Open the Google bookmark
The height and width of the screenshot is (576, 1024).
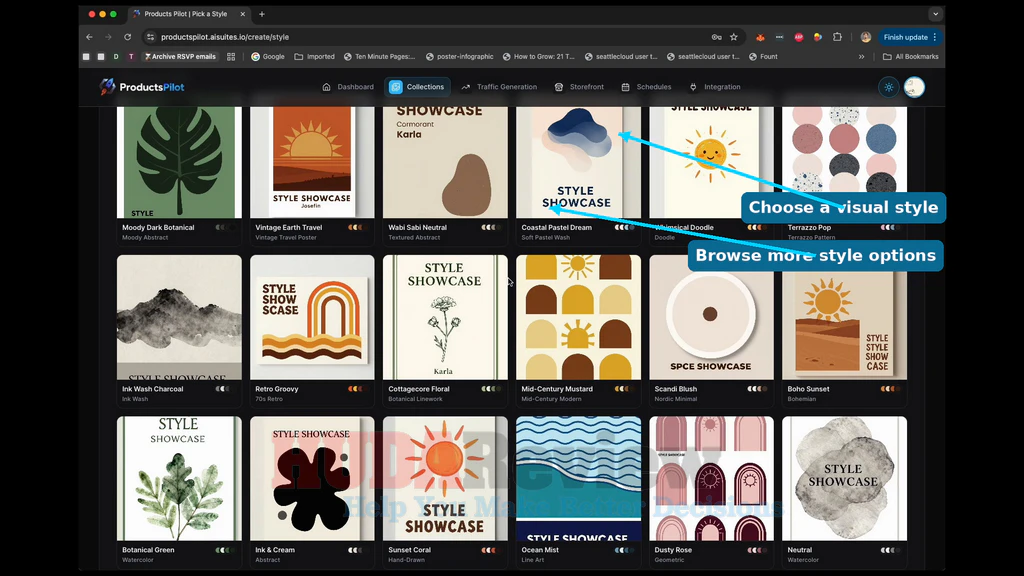pyautogui.click(x=268, y=57)
